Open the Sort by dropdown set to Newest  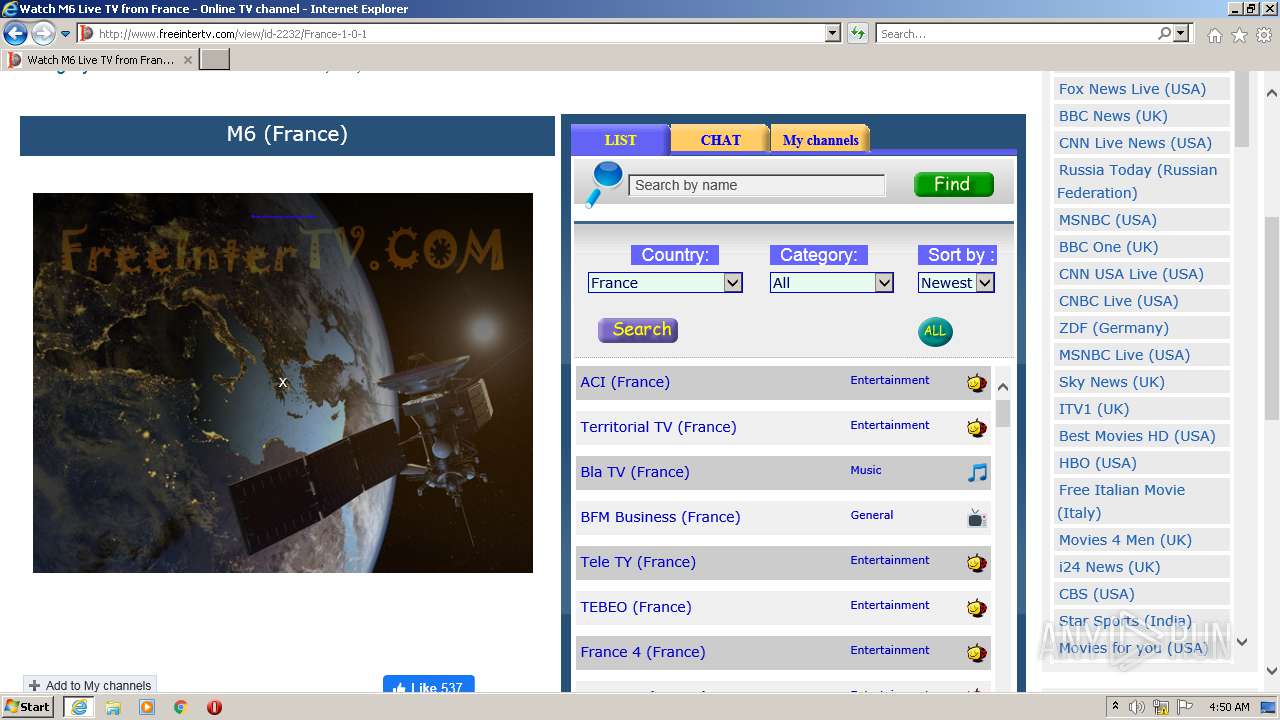[956, 283]
